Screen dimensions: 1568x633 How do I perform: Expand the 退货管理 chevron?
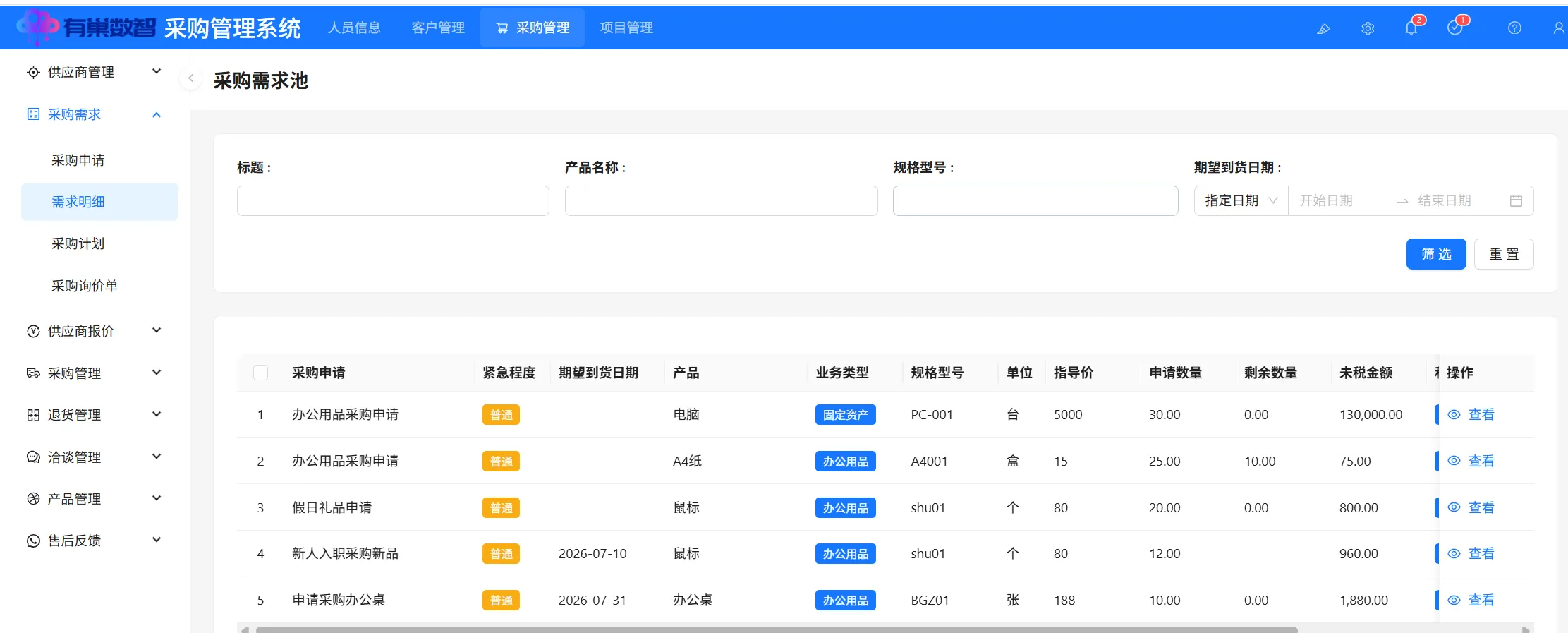[157, 414]
